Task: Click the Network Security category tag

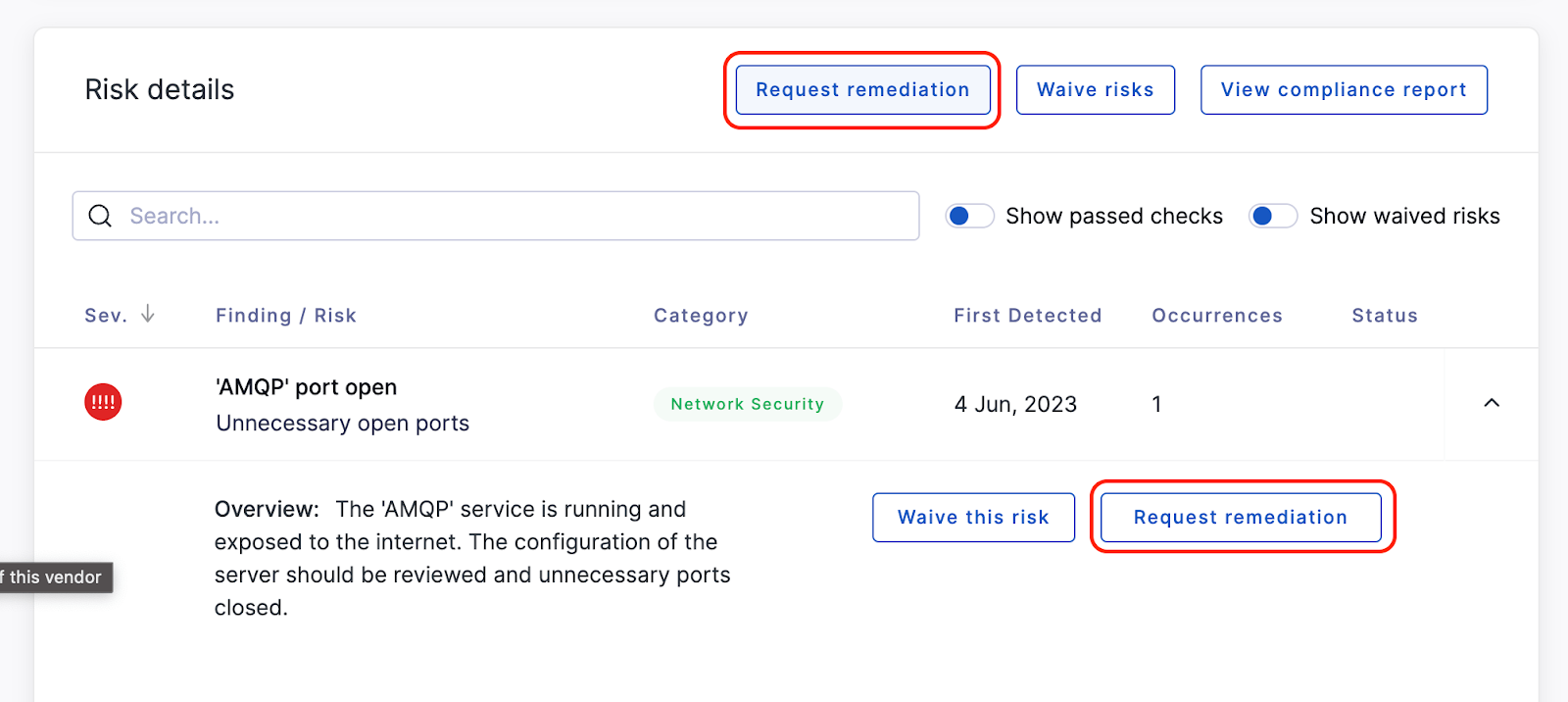Action: tap(748, 404)
